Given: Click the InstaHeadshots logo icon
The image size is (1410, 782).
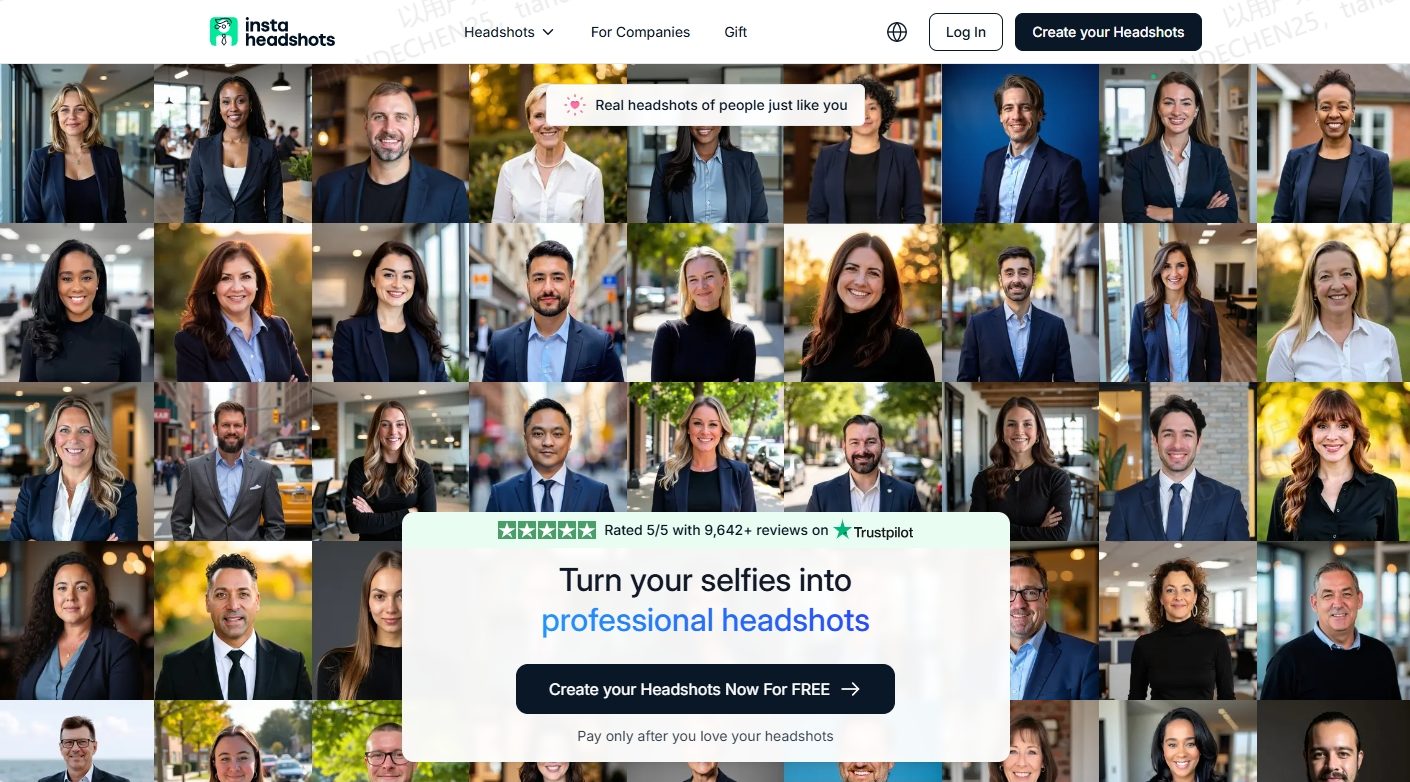Looking at the screenshot, I should tap(224, 31).
